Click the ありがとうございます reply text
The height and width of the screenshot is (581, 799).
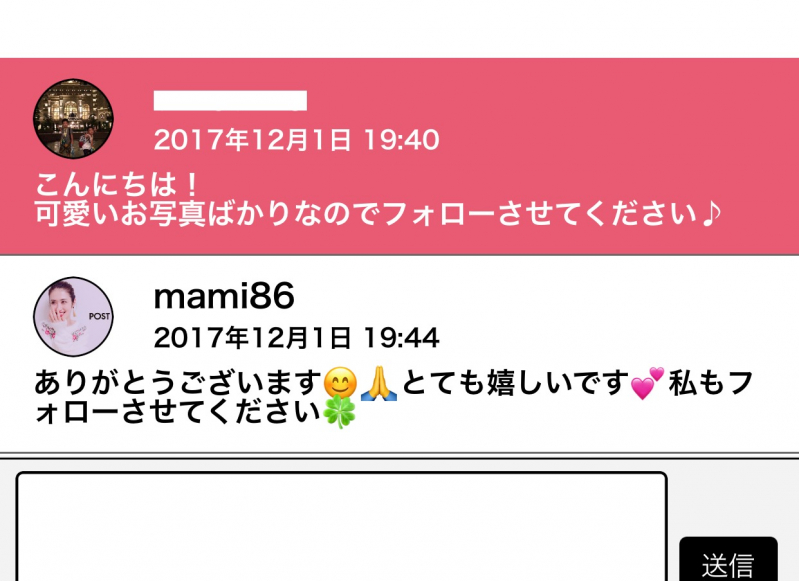click(x=178, y=383)
